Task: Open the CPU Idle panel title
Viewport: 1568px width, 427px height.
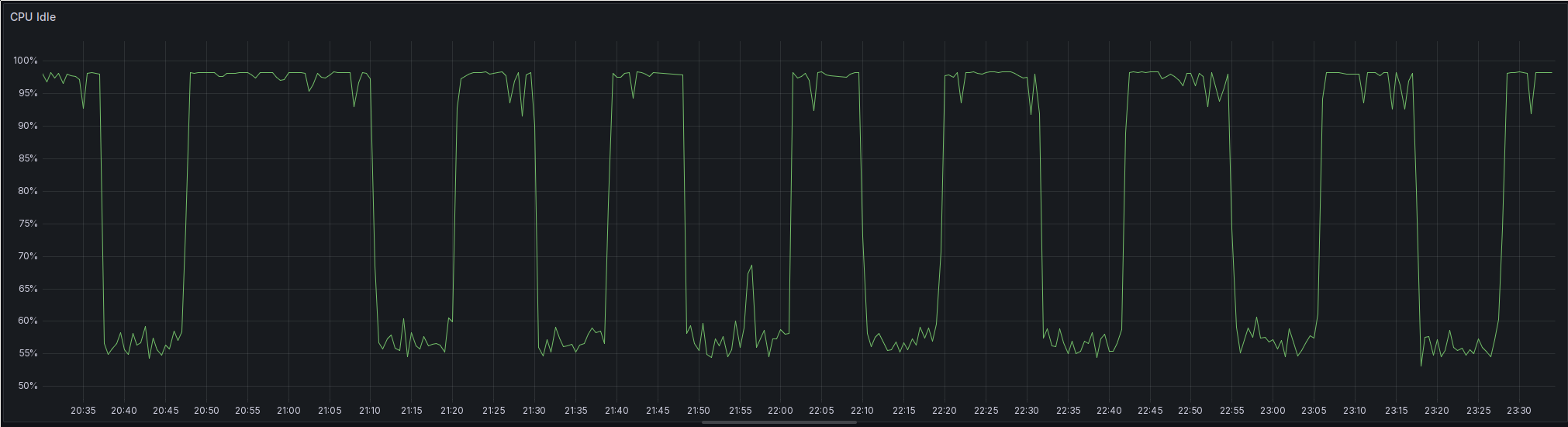Action: click(33, 17)
